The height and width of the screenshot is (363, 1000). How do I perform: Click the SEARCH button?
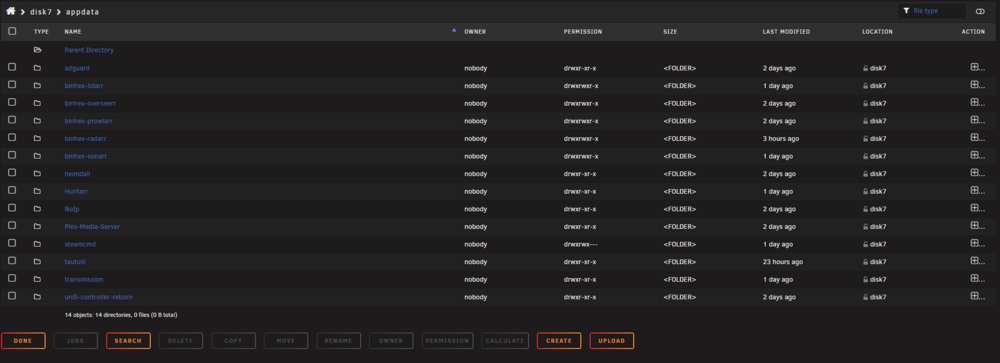pos(128,341)
